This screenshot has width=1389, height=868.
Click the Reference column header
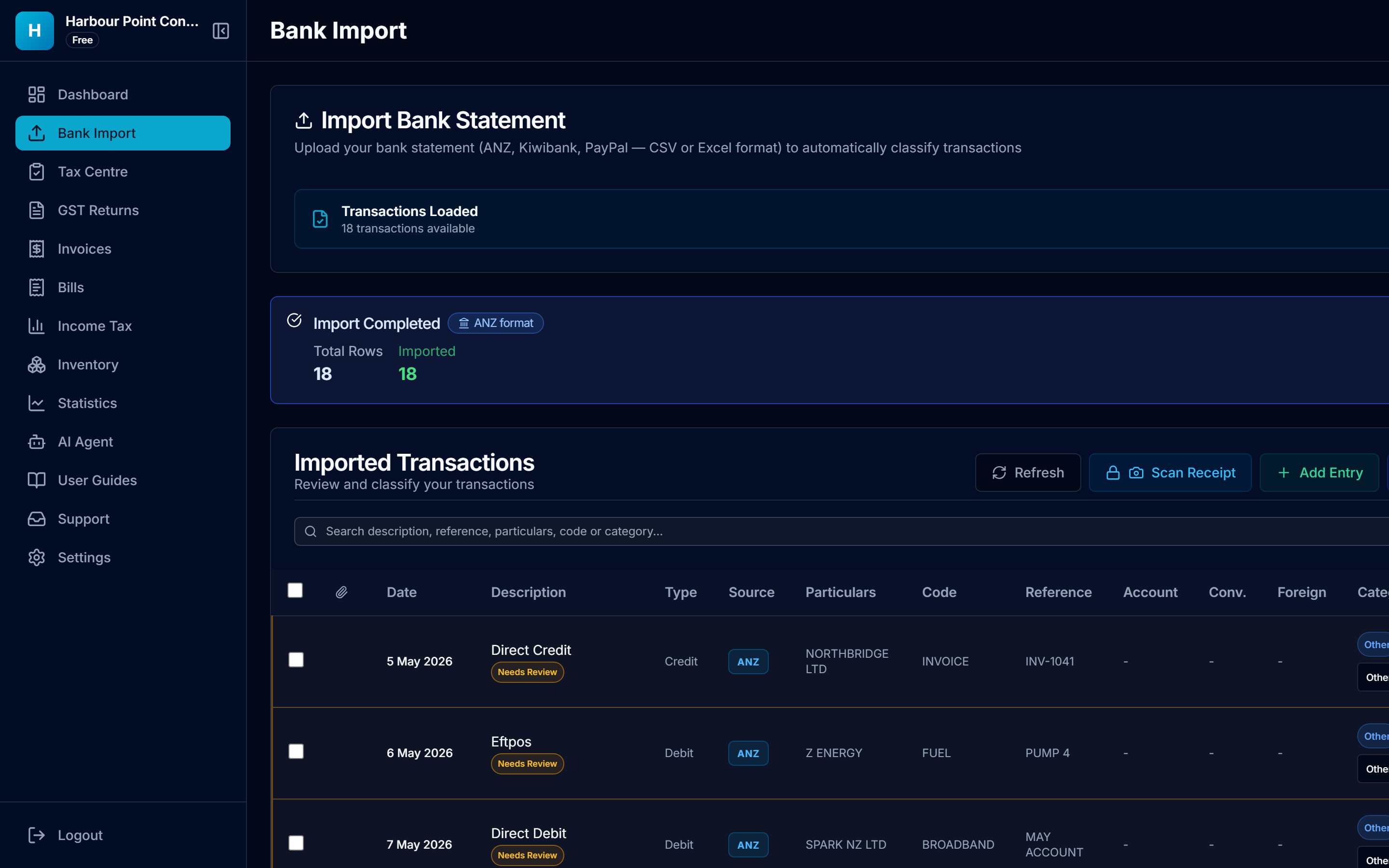(1059, 593)
